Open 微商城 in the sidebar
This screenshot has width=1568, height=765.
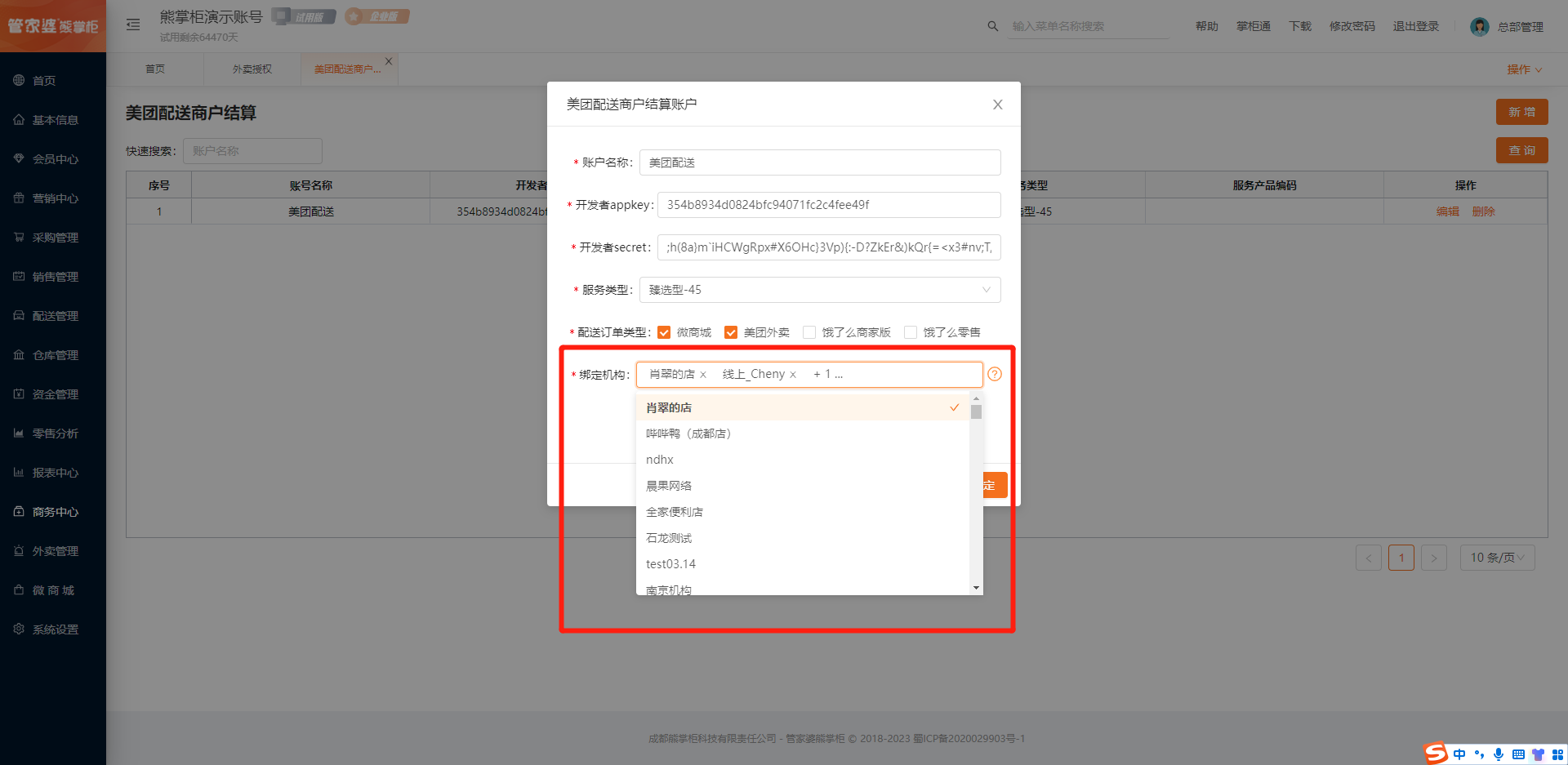(x=53, y=590)
